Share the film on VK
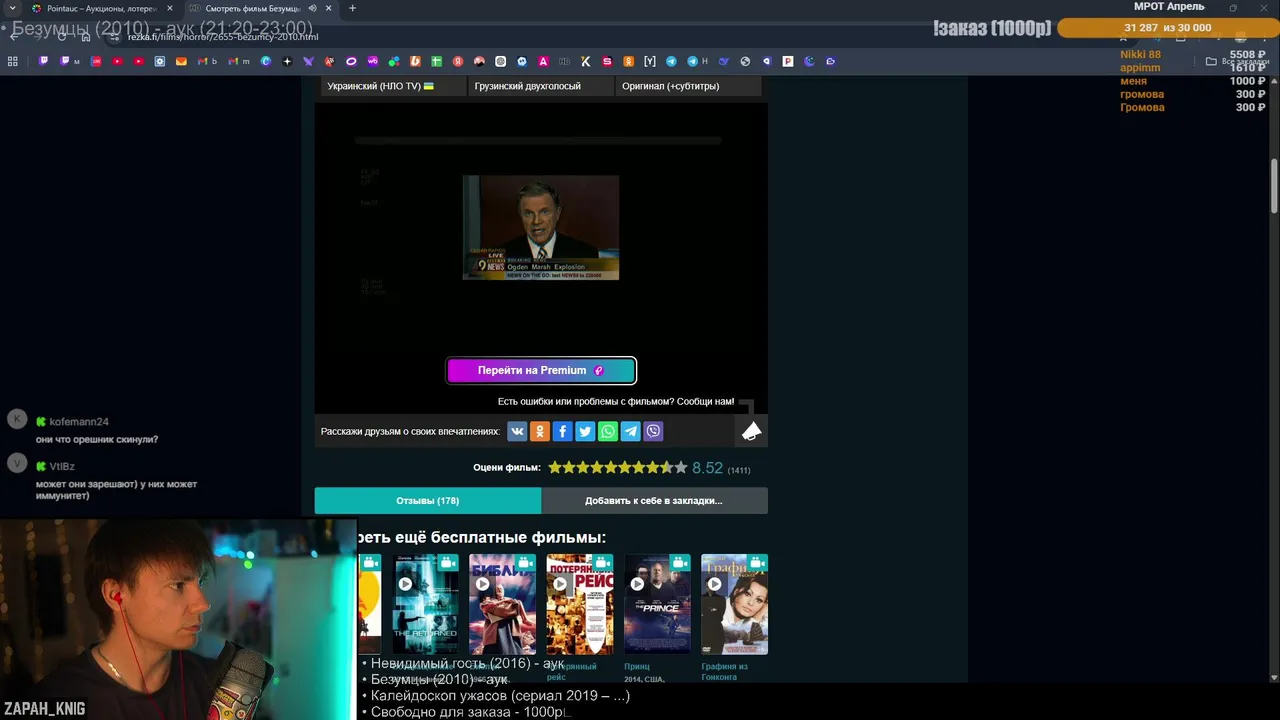Image resolution: width=1280 pixels, height=720 pixels. pyautogui.click(x=517, y=431)
